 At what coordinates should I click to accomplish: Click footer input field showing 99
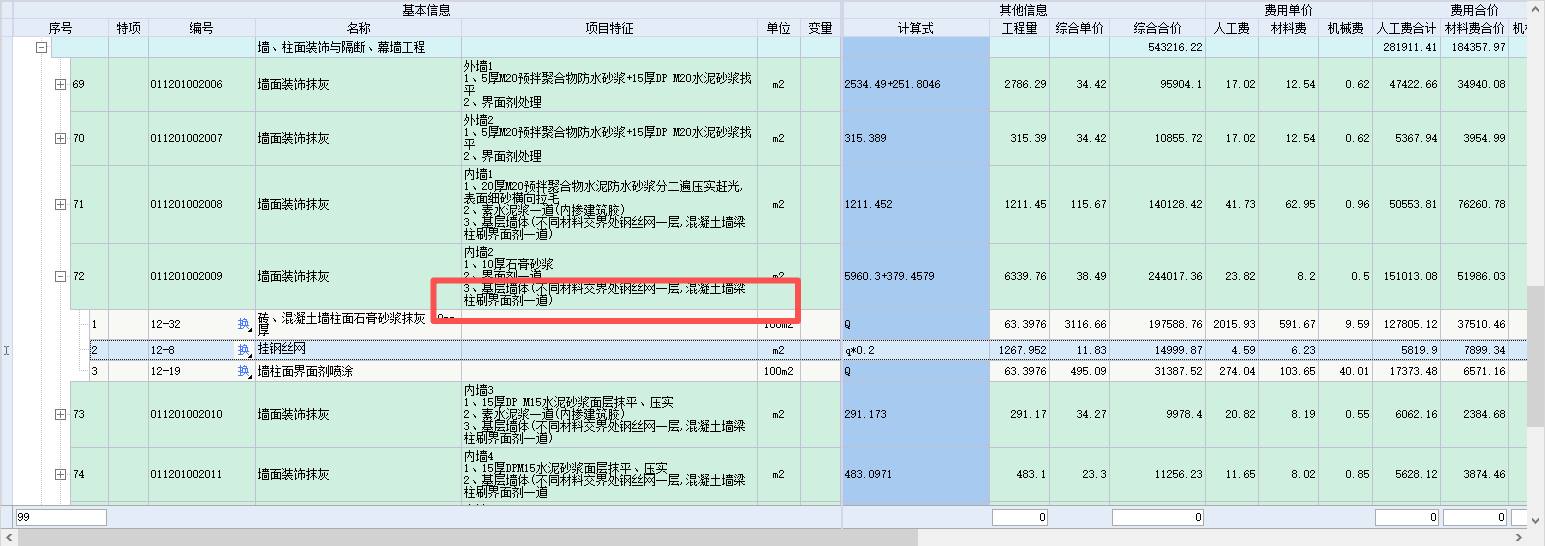(x=61, y=517)
